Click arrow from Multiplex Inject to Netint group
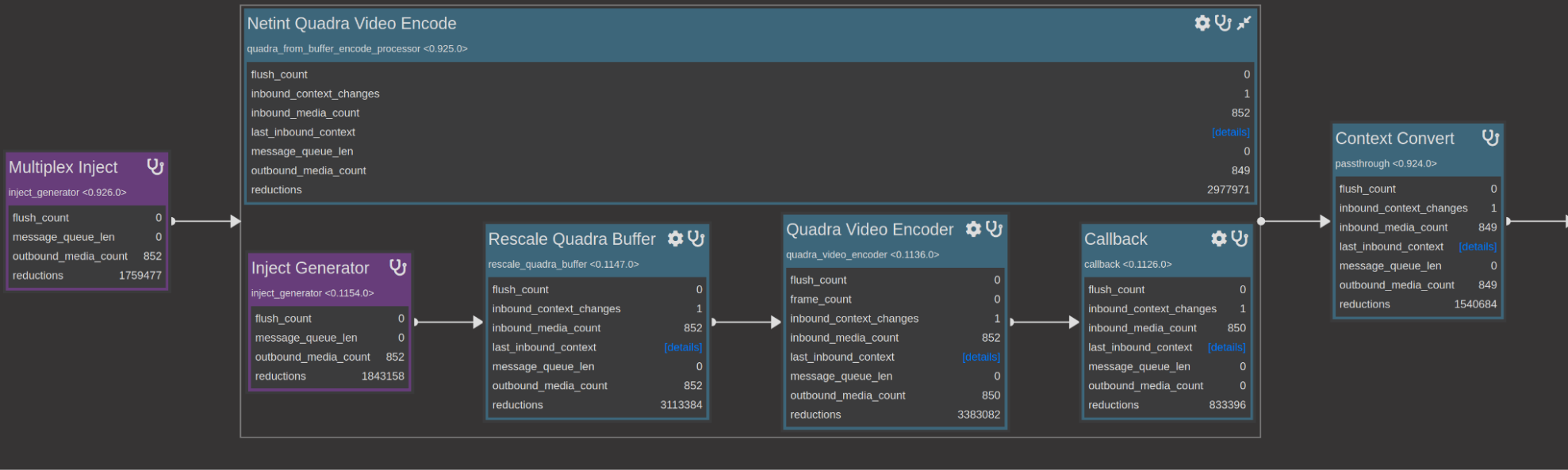This screenshot has width=1568, height=470. [206, 221]
